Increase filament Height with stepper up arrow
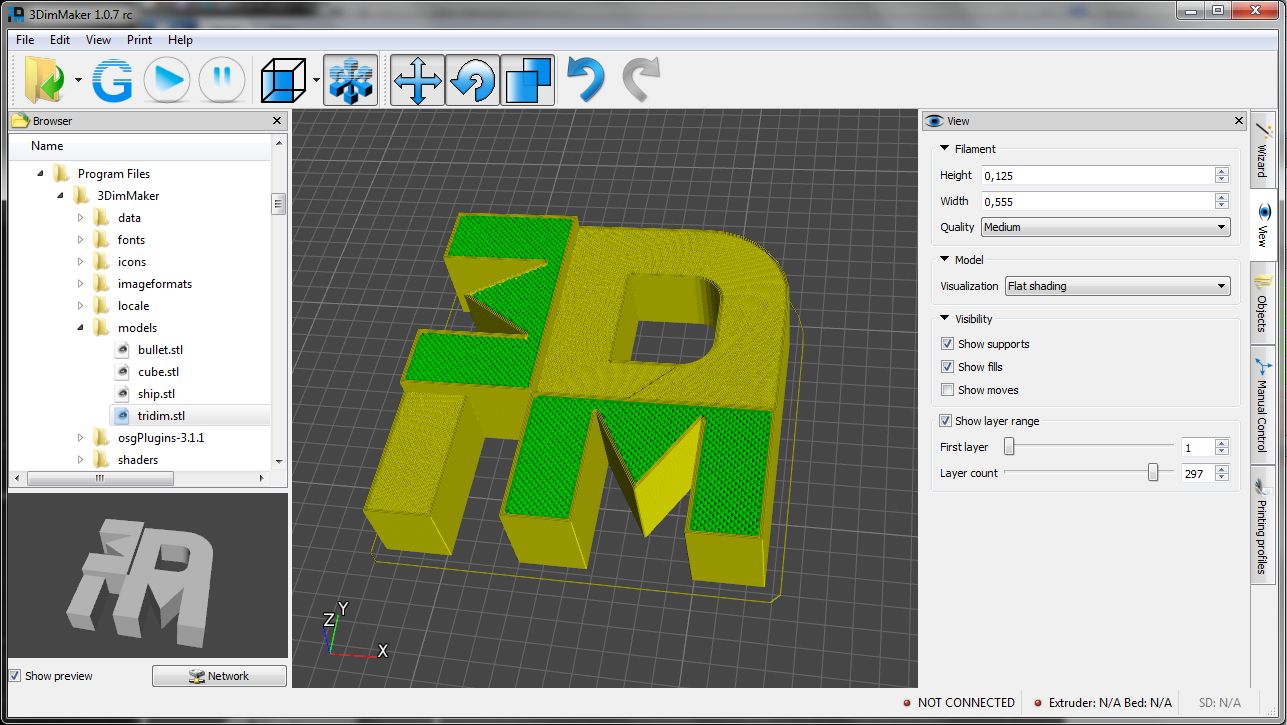 [x=1222, y=170]
